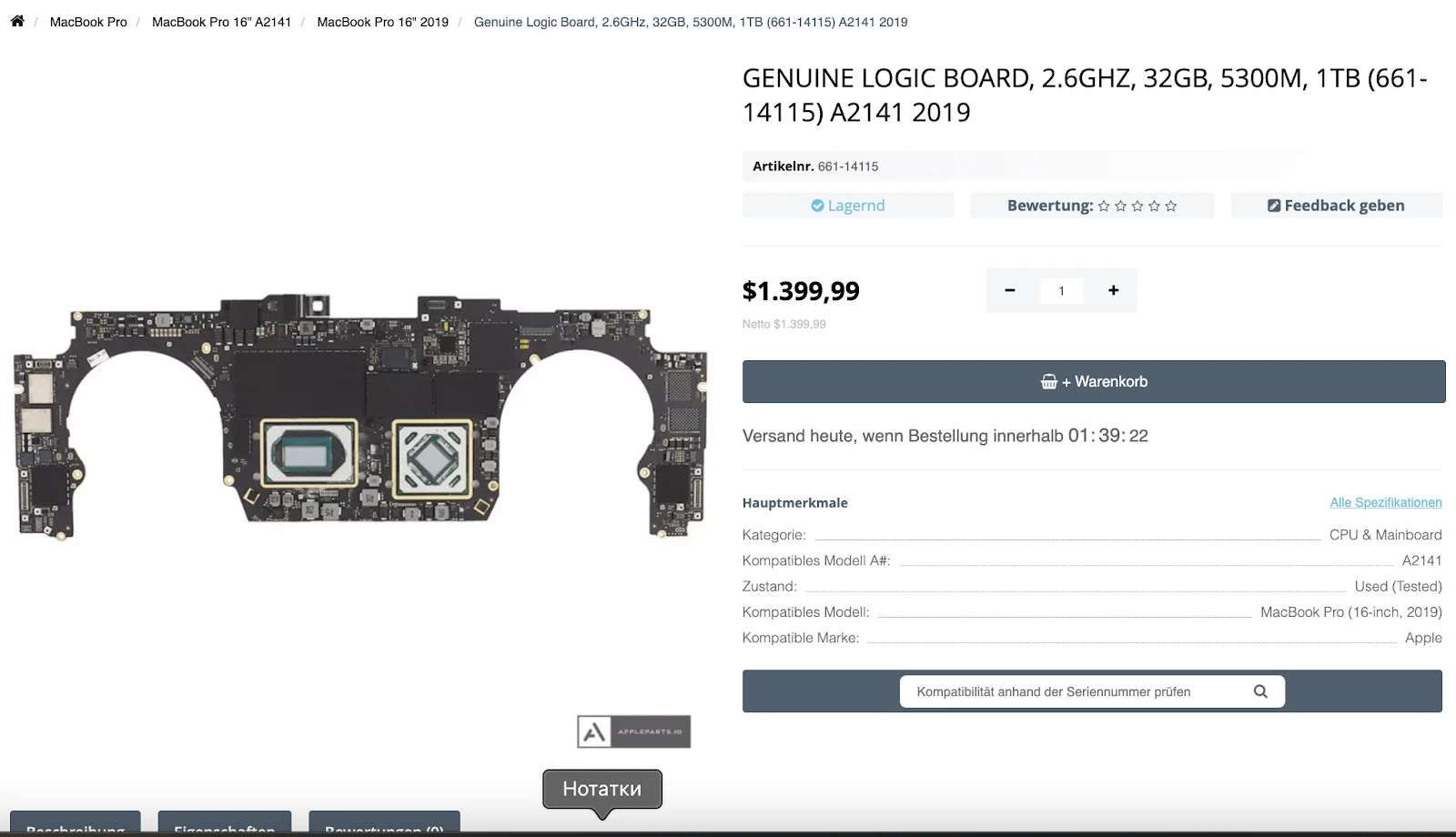Click the A2141 compatible model value
1456x837 pixels.
[x=1421, y=560]
